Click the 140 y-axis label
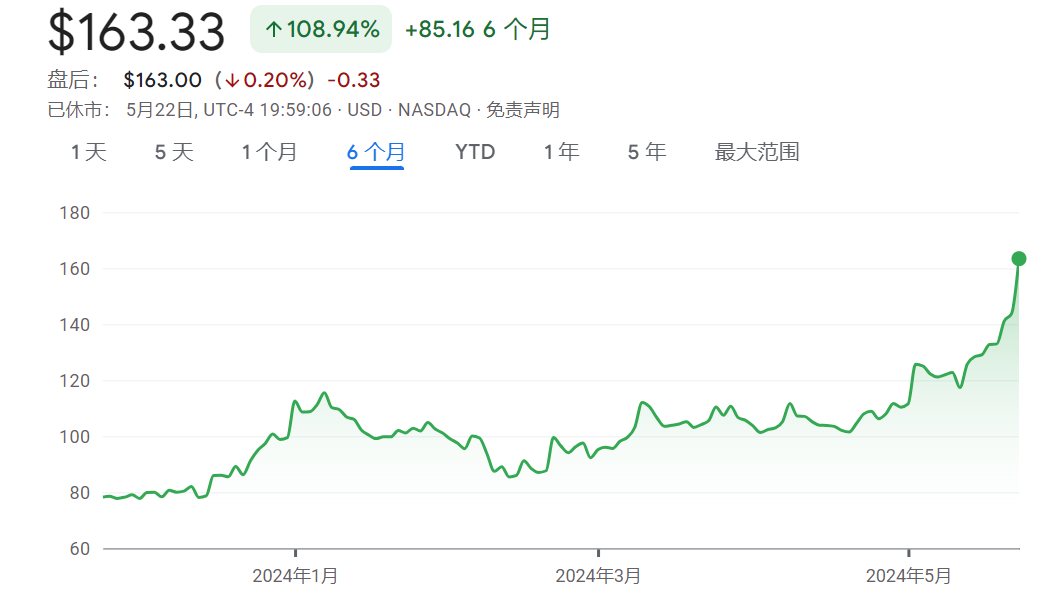 click(x=75, y=325)
